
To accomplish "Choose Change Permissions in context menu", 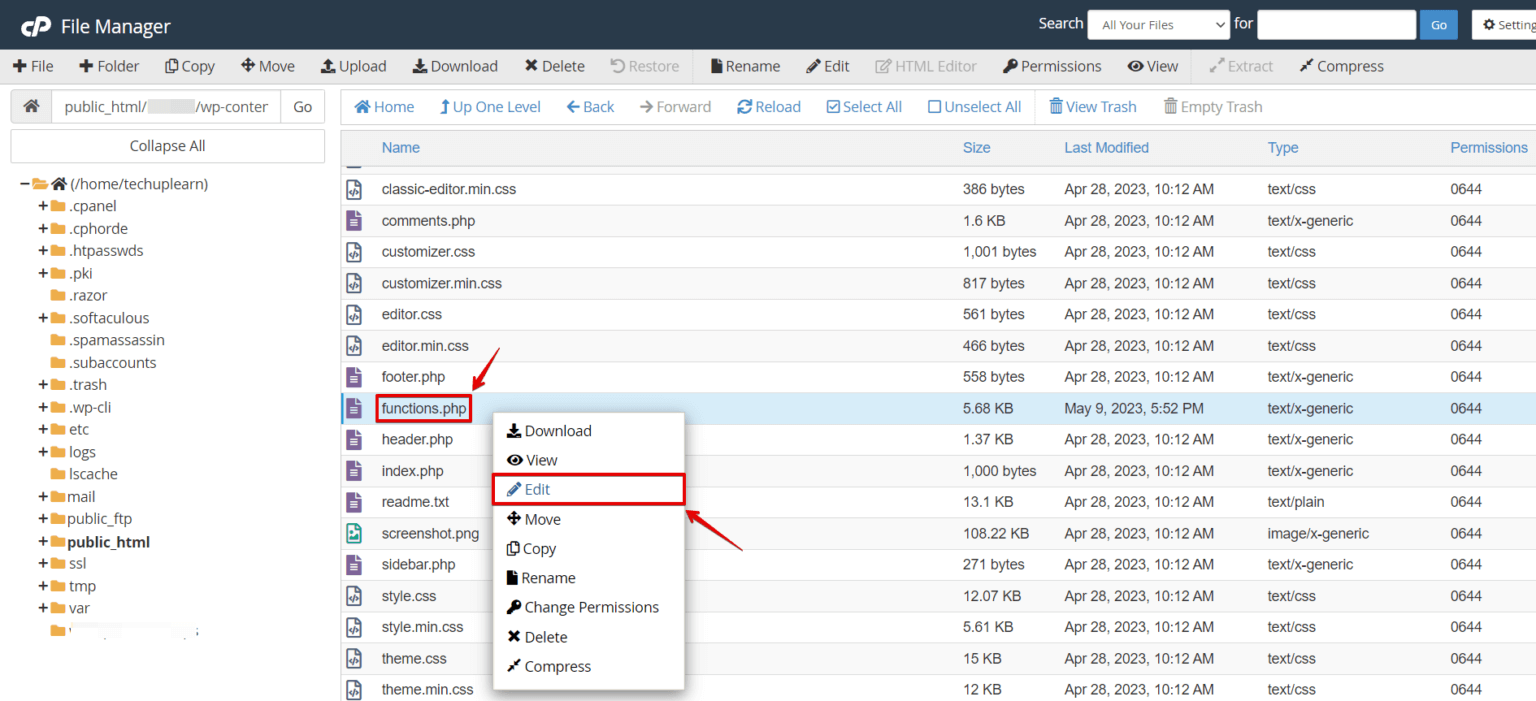I will pos(591,607).
